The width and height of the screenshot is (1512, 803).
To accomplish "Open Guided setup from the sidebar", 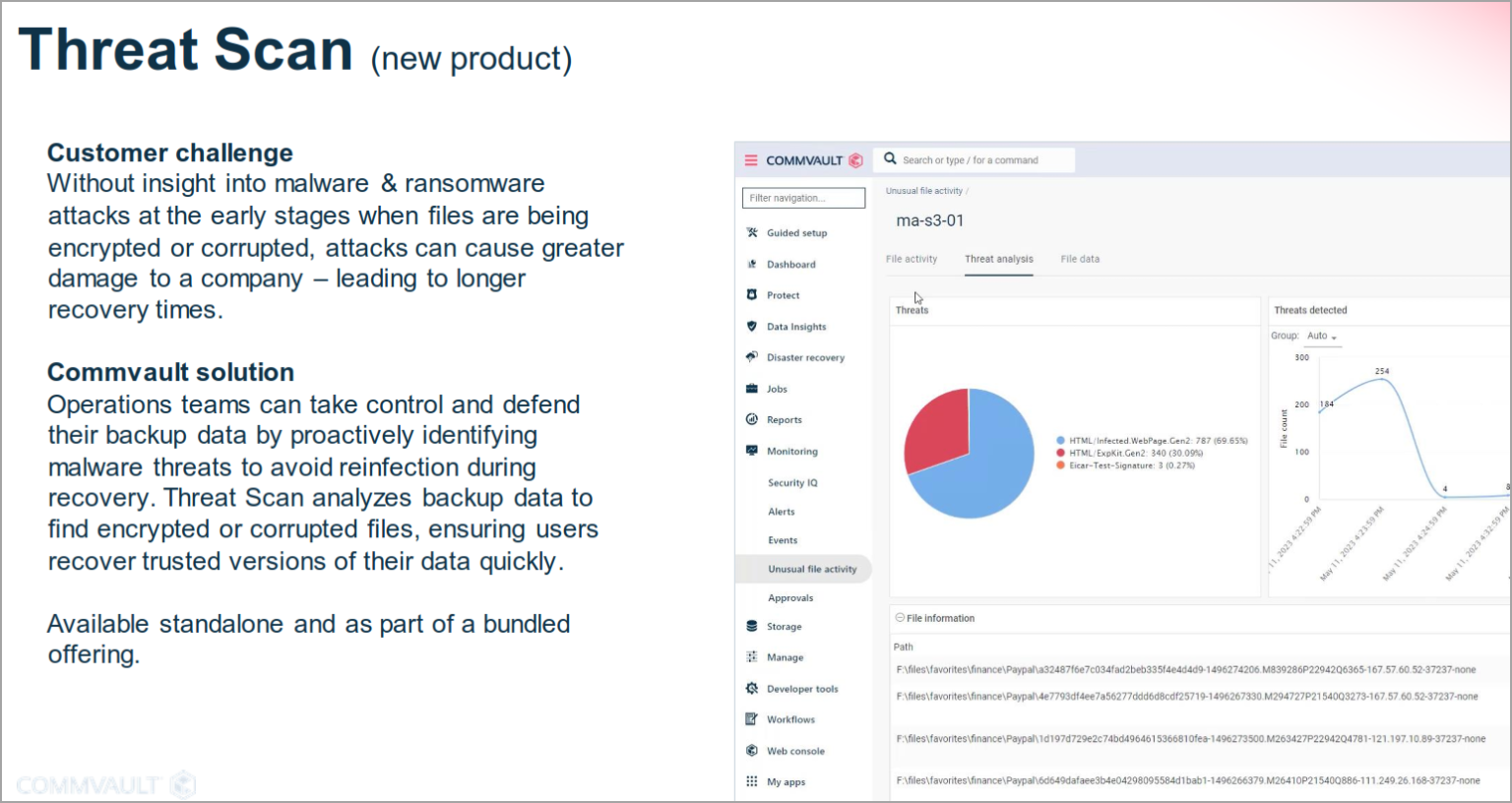I will point(752,232).
